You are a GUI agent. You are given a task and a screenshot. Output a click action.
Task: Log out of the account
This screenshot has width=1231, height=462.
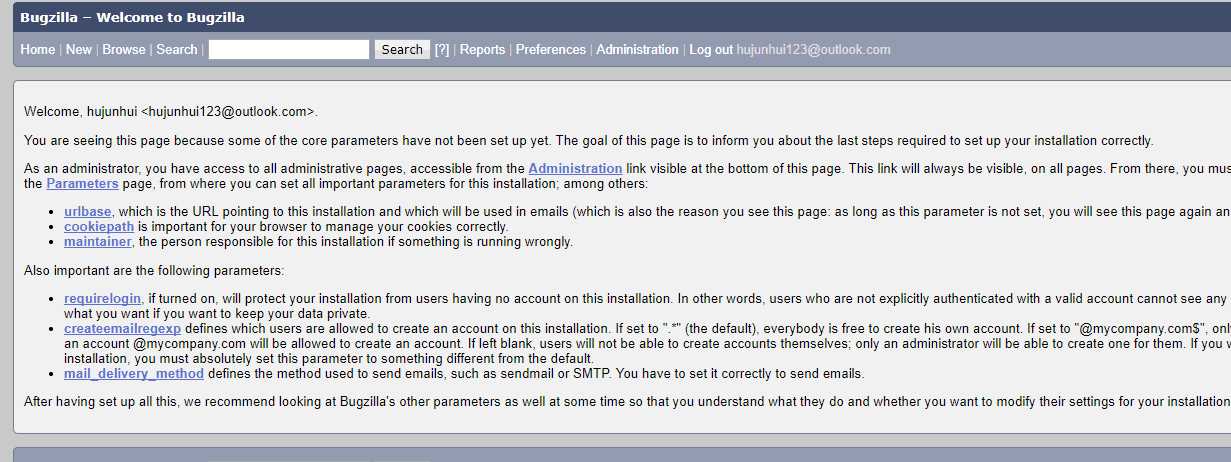coord(711,49)
